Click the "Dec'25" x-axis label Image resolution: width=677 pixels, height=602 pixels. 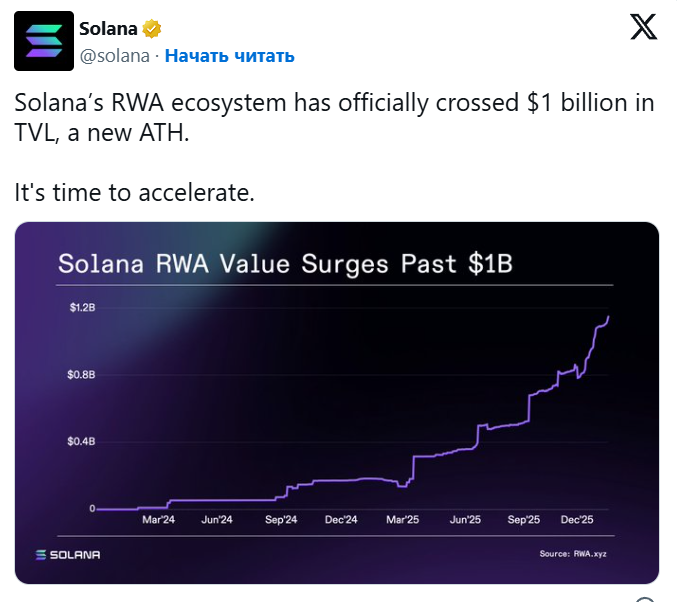tap(577, 520)
